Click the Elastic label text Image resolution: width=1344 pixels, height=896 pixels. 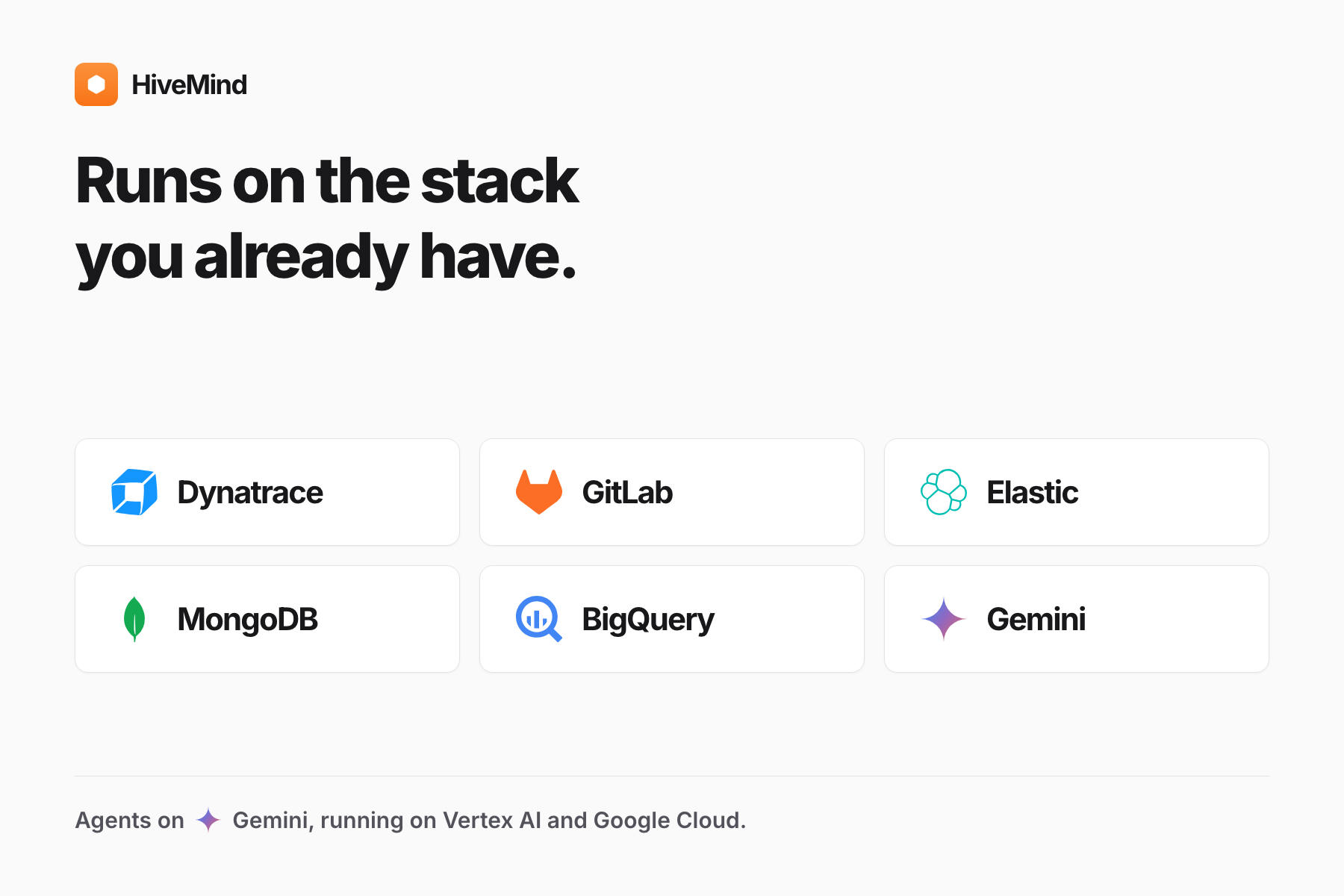point(1033,493)
